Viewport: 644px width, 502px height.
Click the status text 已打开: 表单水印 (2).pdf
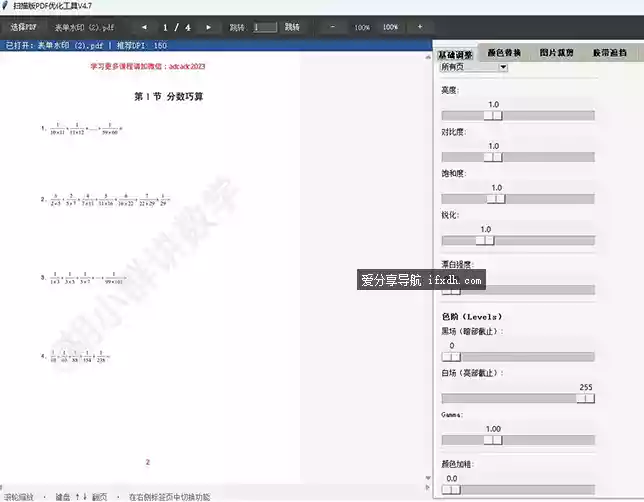pos(54,45)
